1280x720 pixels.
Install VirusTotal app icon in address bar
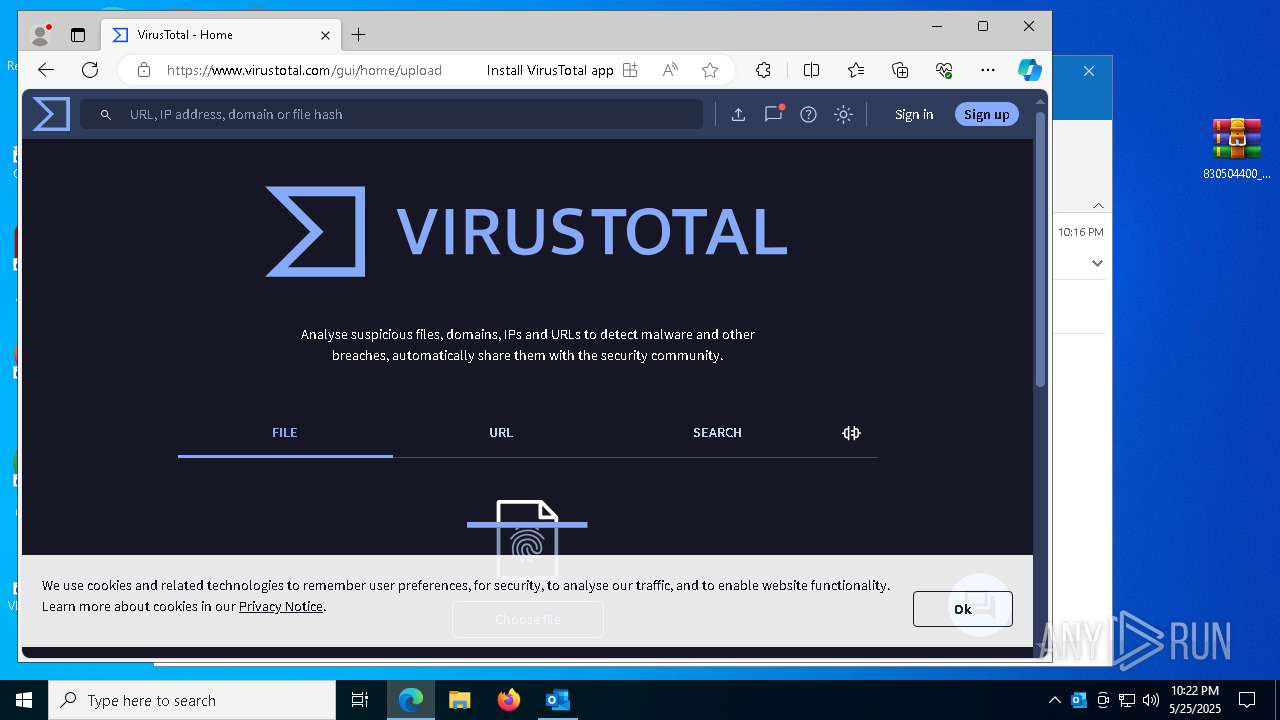pos(630,70)
